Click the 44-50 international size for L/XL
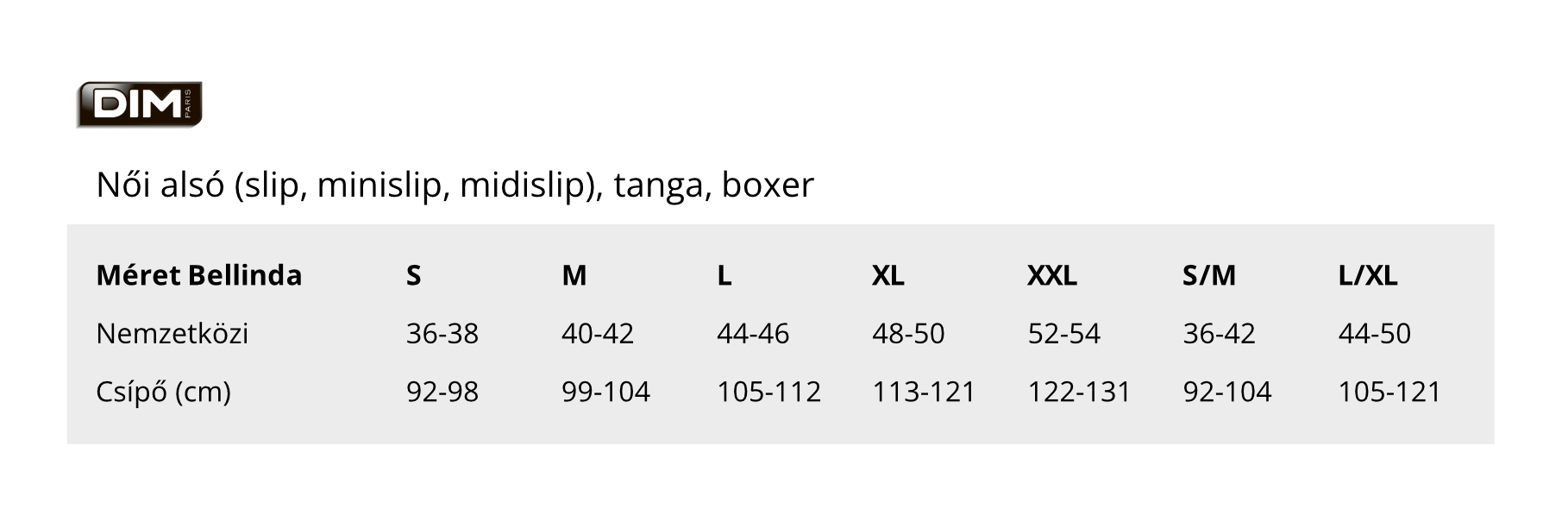 [1375, 333]
